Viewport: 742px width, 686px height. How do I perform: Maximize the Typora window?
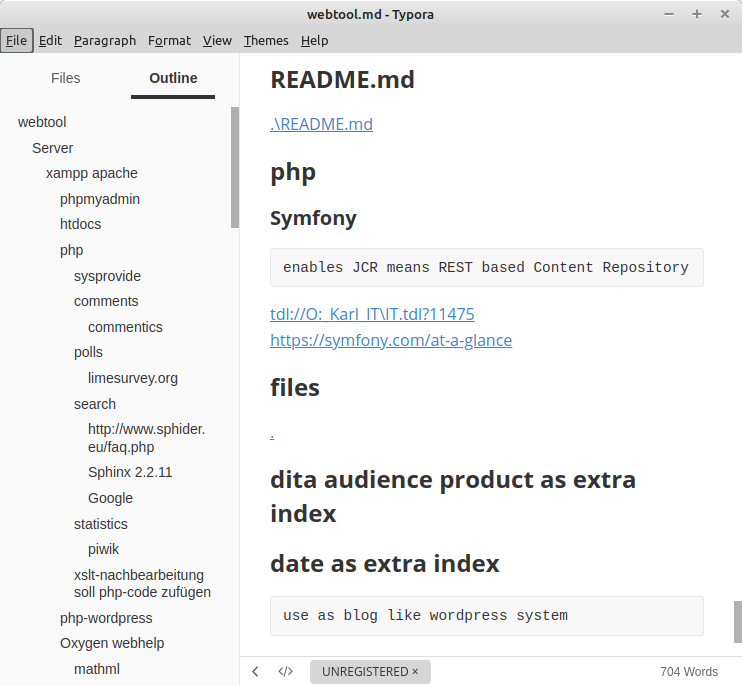coord(697,14)
